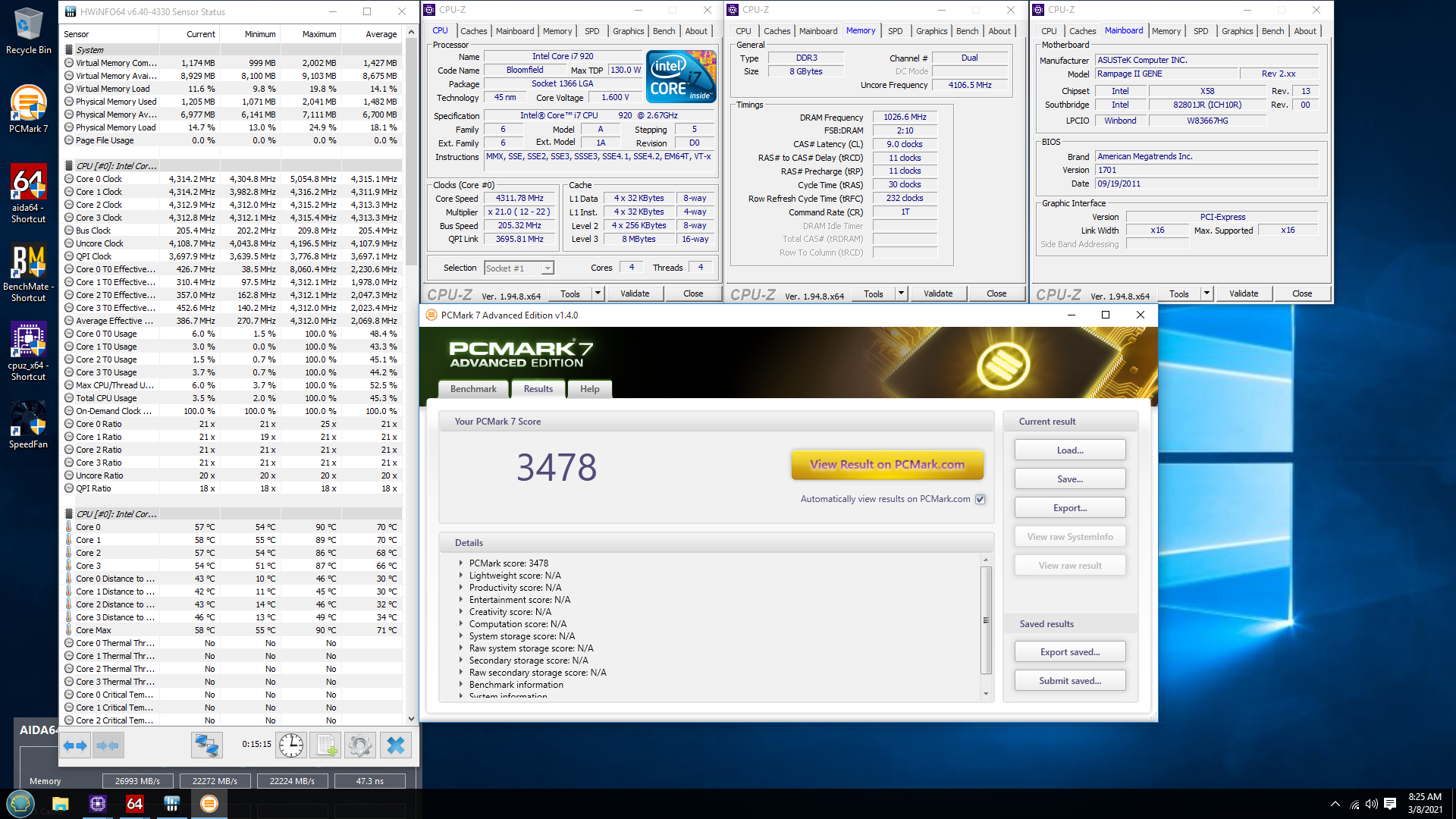Open network tray icon
The height and width of the screenshot is (819, 1456).
click(x=1354, y=805)
